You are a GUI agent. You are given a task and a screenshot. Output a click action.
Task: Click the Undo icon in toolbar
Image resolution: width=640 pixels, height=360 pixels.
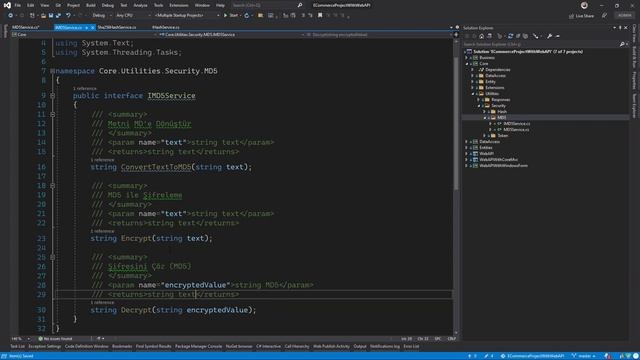click(68, 16)
